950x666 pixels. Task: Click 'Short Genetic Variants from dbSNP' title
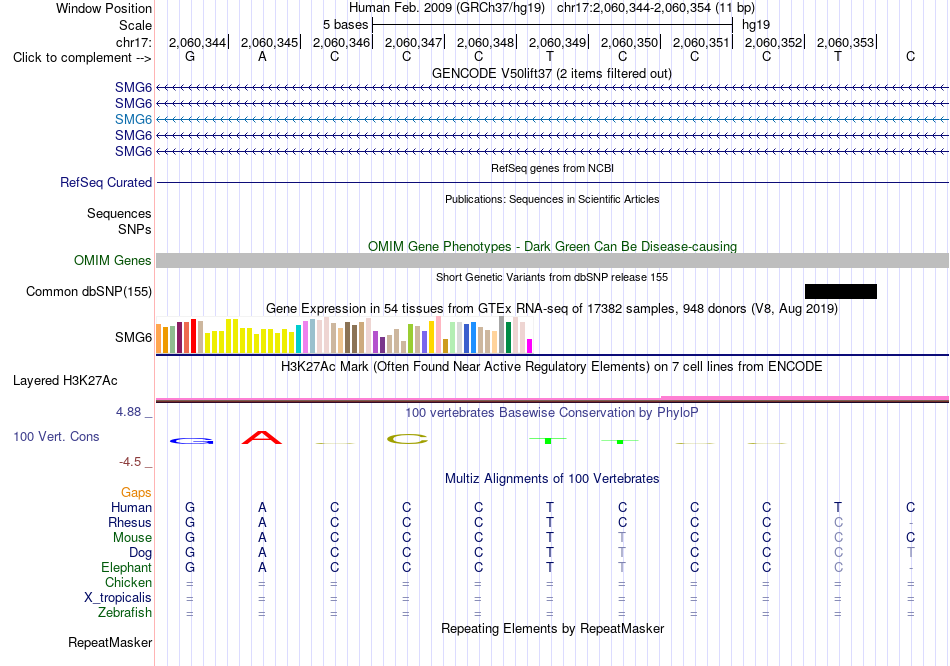tap(552, 278)
